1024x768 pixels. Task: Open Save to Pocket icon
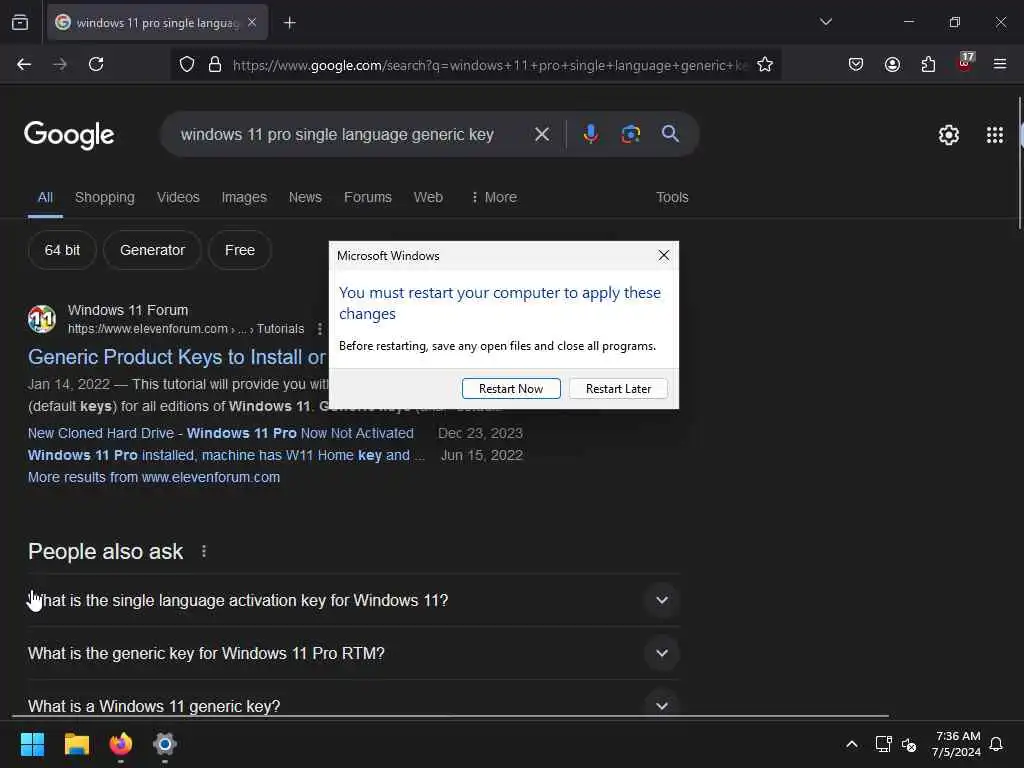[x=856, y=64]
